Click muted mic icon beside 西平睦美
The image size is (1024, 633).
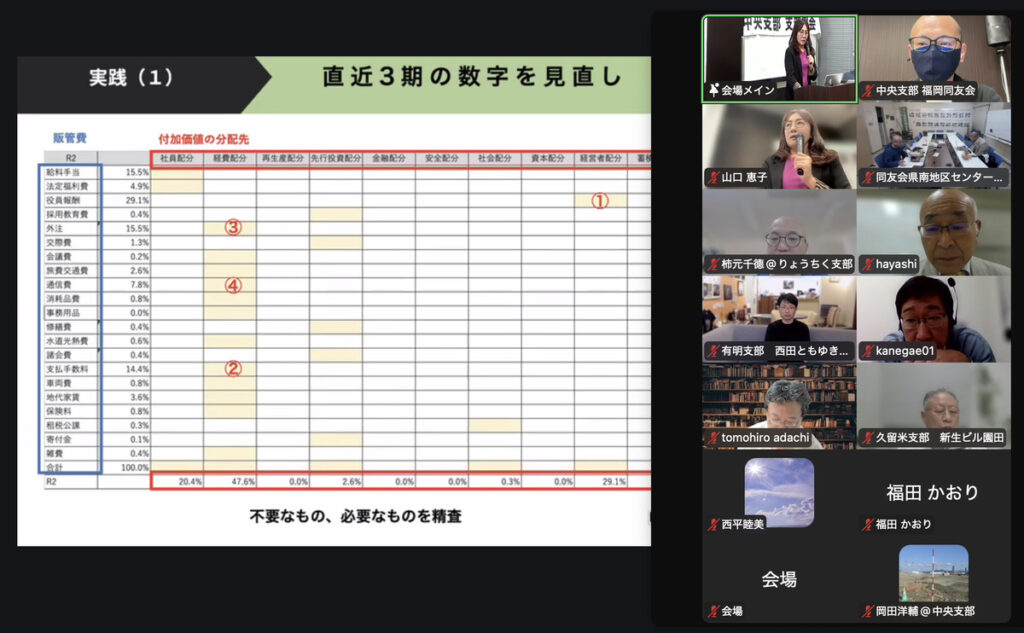click(712, 524)
